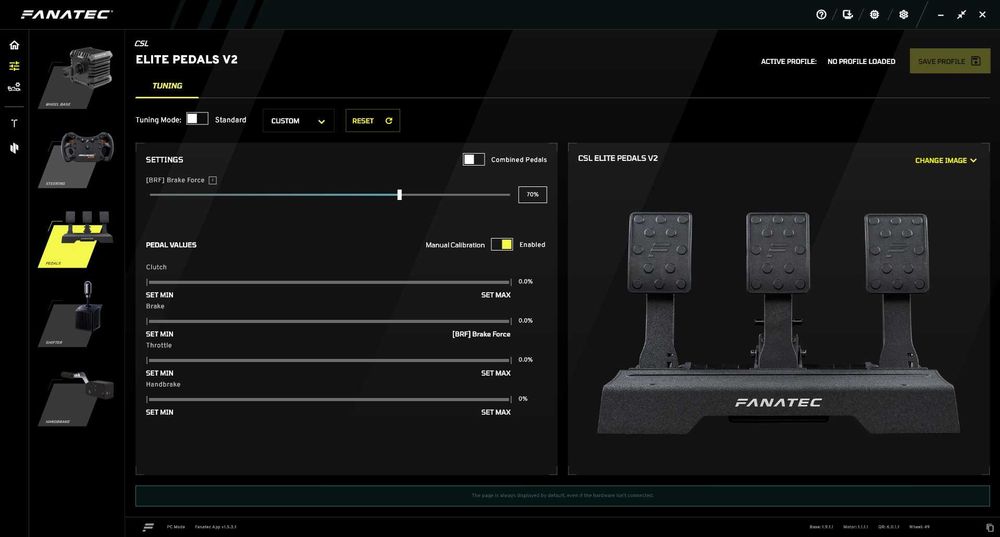
Task: Open the tuning sliders sidebar icon
Action: click(14, 66)
